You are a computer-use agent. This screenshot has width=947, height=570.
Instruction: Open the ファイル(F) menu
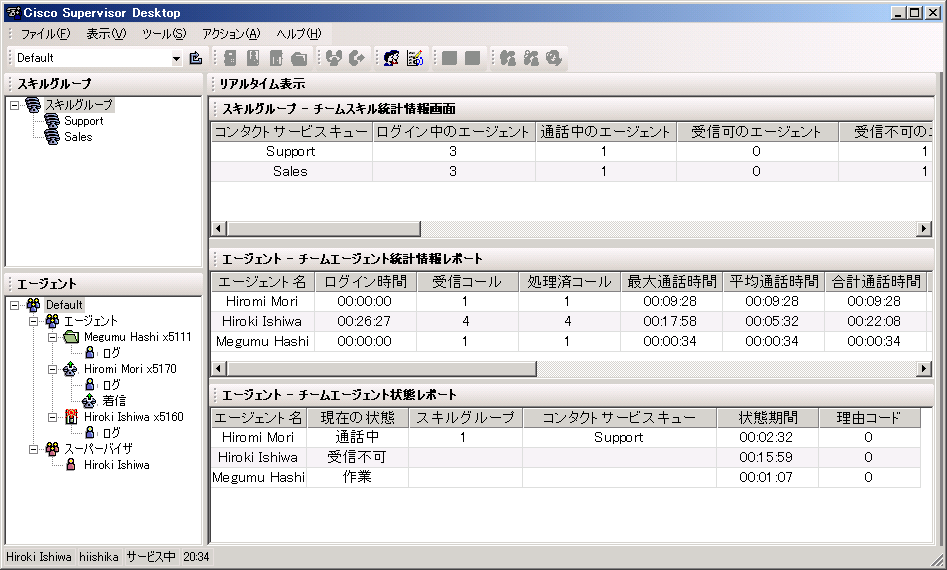coord(45,34)
